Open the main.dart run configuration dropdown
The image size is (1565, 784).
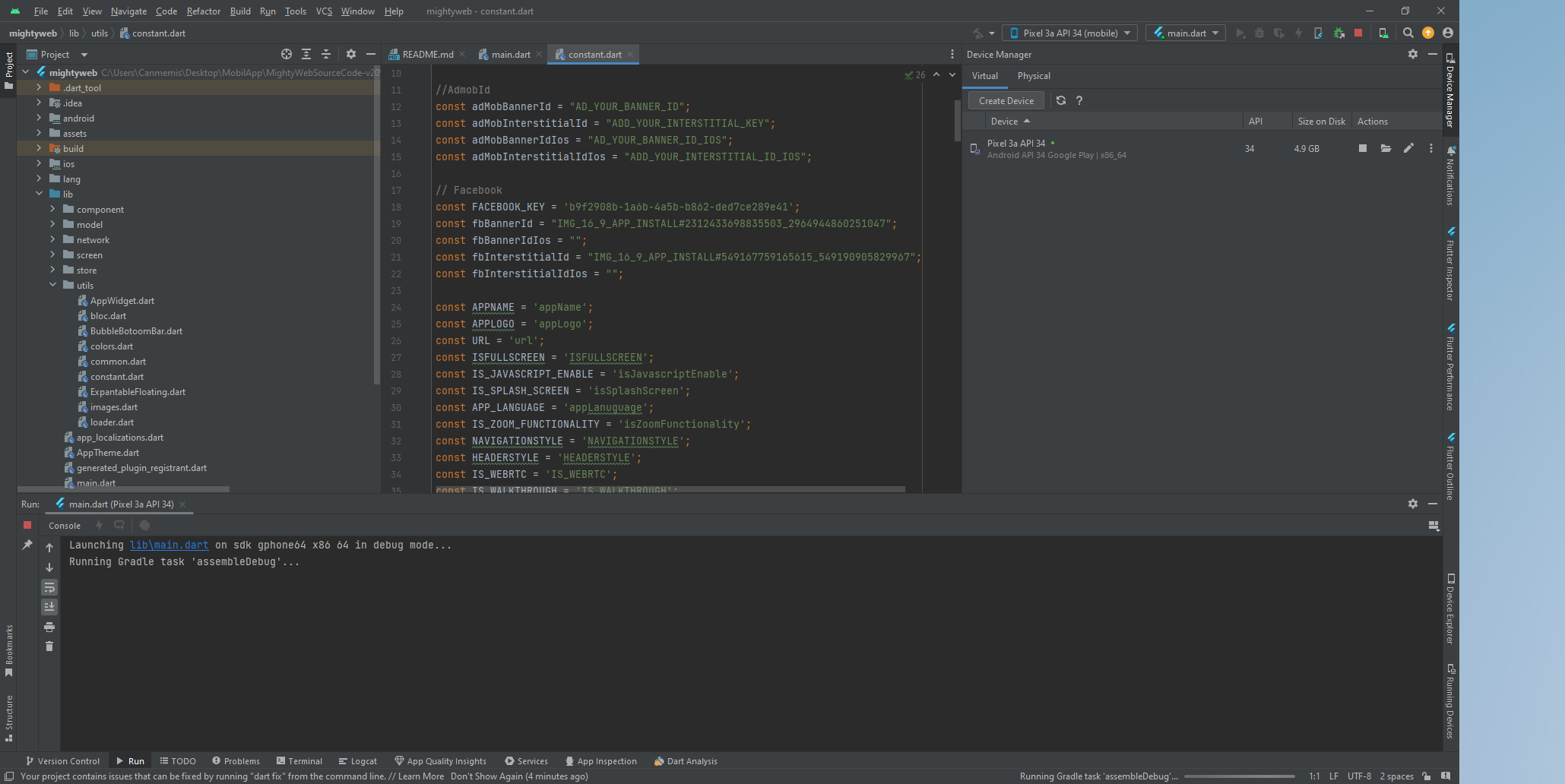point(1186,33)
